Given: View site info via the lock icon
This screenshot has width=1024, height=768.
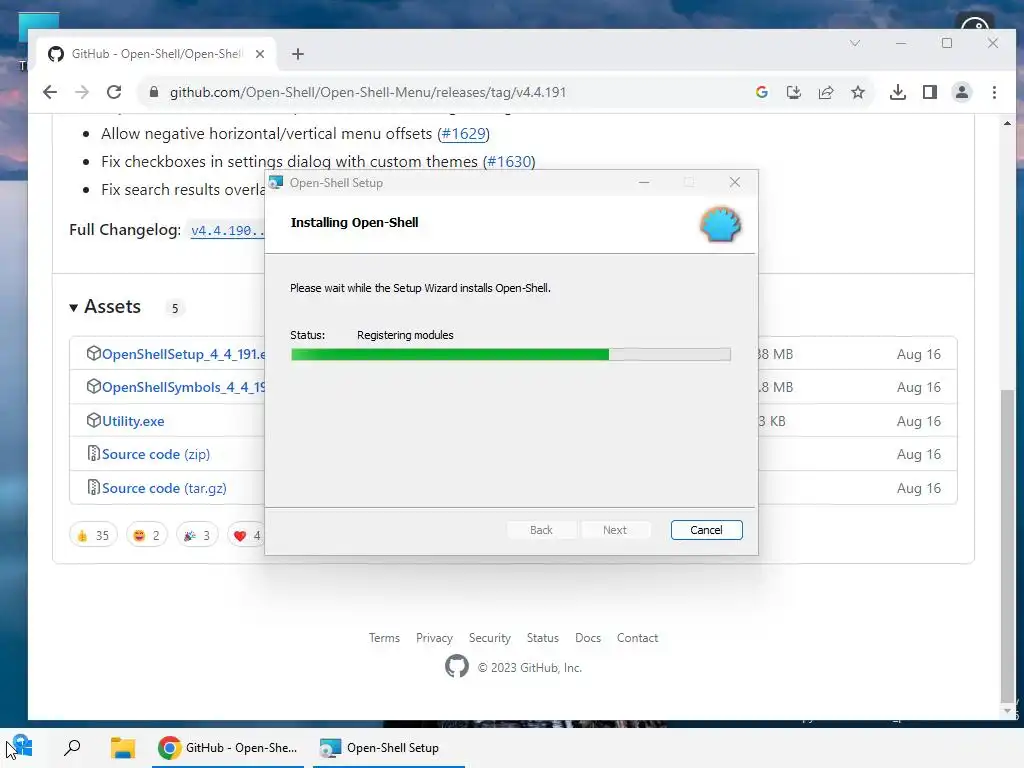Looking at the screenshot, I should pyautogui.click(x=154, y=92).
